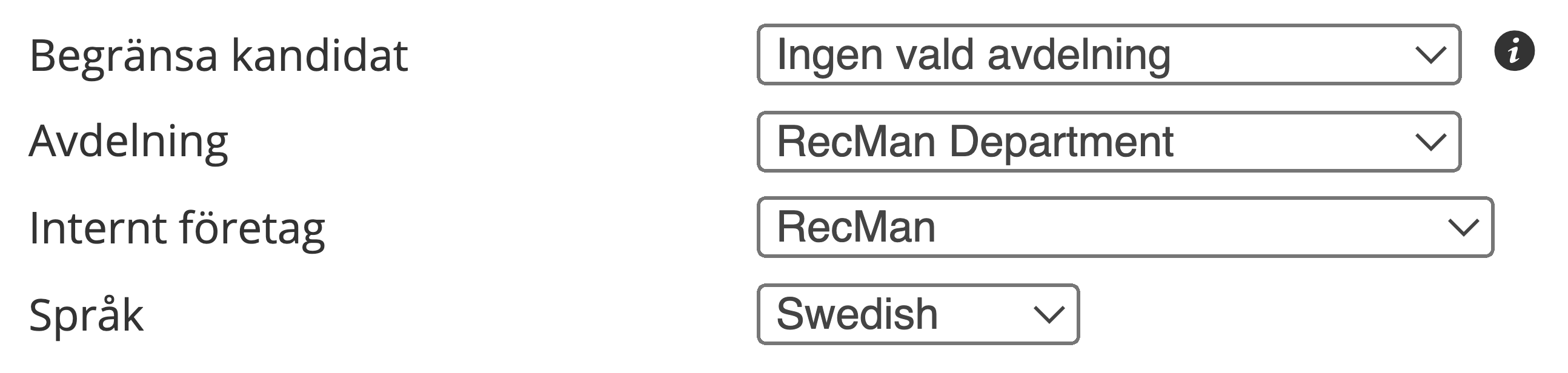
Task: Click the Internt företag label
Action: pos(177,229)
